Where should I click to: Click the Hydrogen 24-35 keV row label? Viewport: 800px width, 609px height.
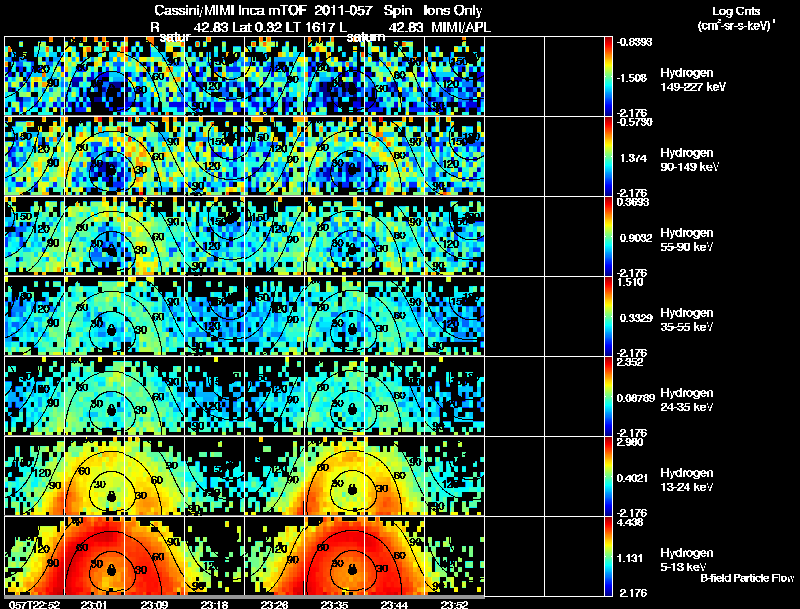click(687, 400)
